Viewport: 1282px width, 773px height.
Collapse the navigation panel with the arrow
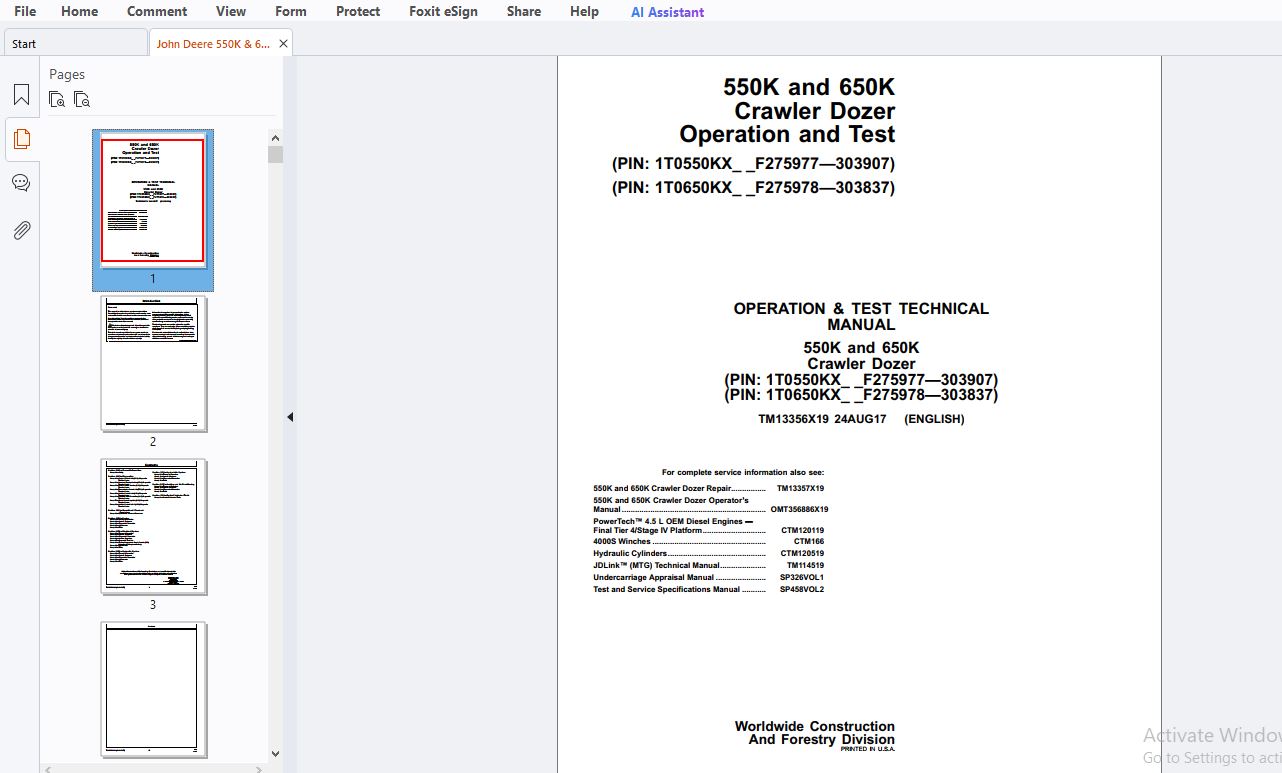click(290, 417)
